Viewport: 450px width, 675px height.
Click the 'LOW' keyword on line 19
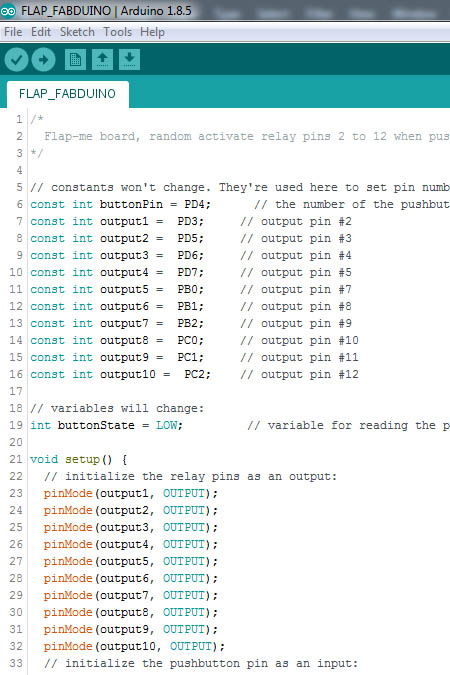[167, 425]
